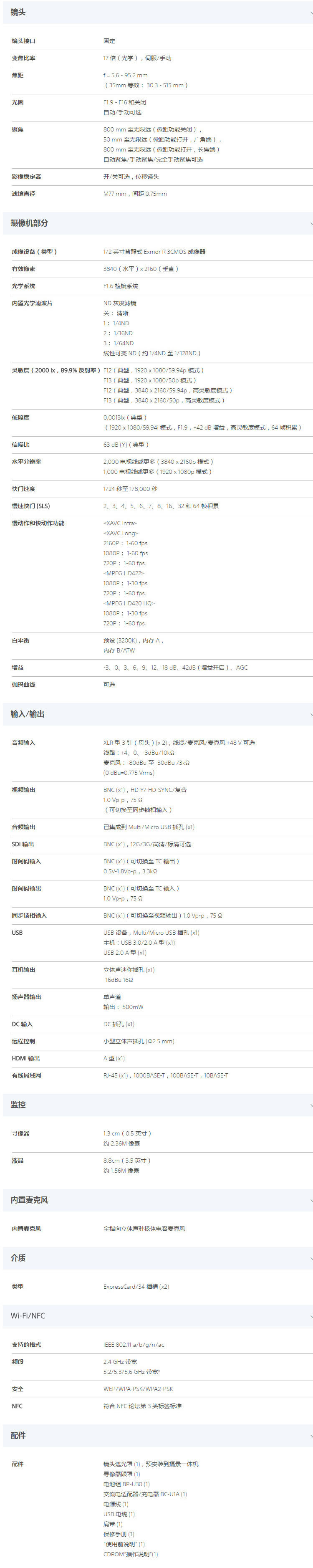Toggle the 内置麦克风 section header chevron
Image resolution: width=313 pixels, height=1568 pixels.
[x=310, y=1200]
